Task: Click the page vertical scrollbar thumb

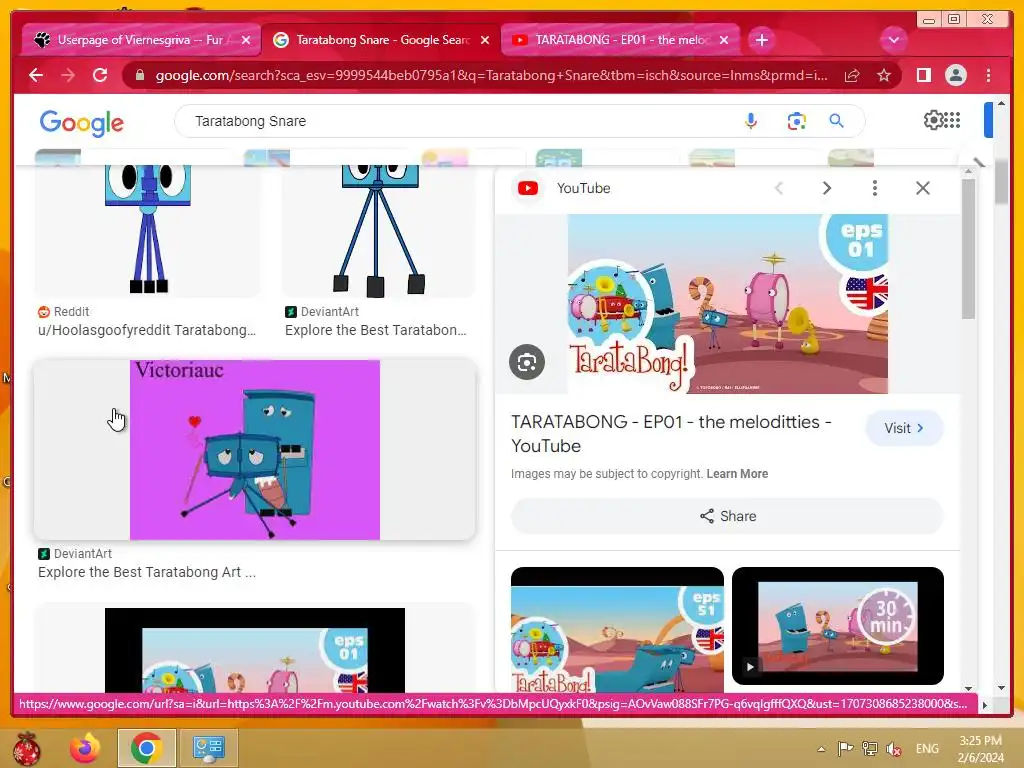Action: click(1001, 182)
